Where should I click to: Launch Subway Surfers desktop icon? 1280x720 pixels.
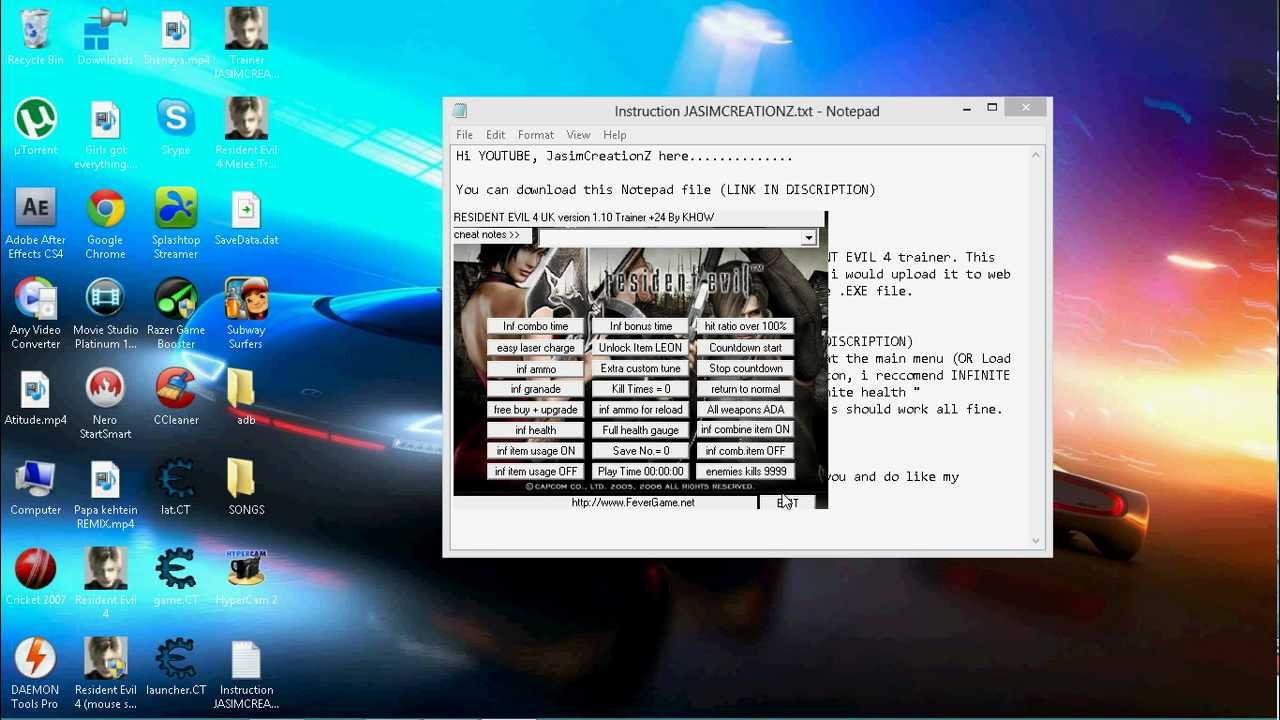tap(246, 314)
